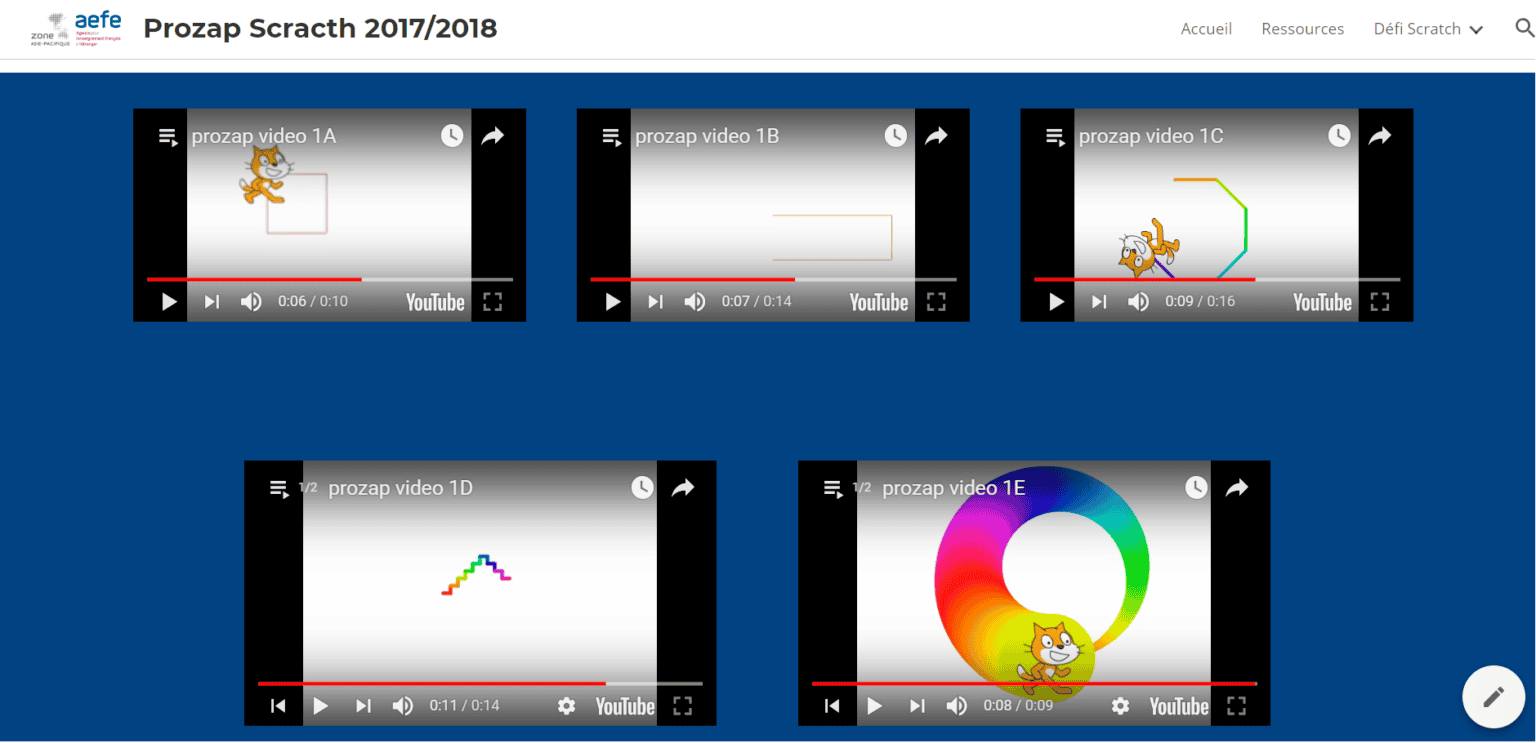Click the edit pencil floating button
The height and width of the screenshot is (743, 1536).
[x=1493, y=697]
